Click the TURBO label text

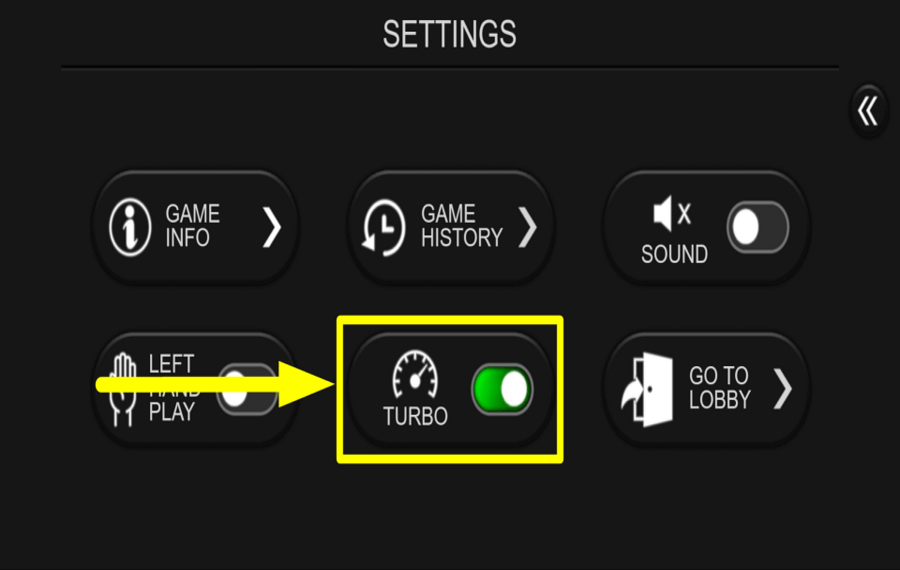click(x=416, y=417)
